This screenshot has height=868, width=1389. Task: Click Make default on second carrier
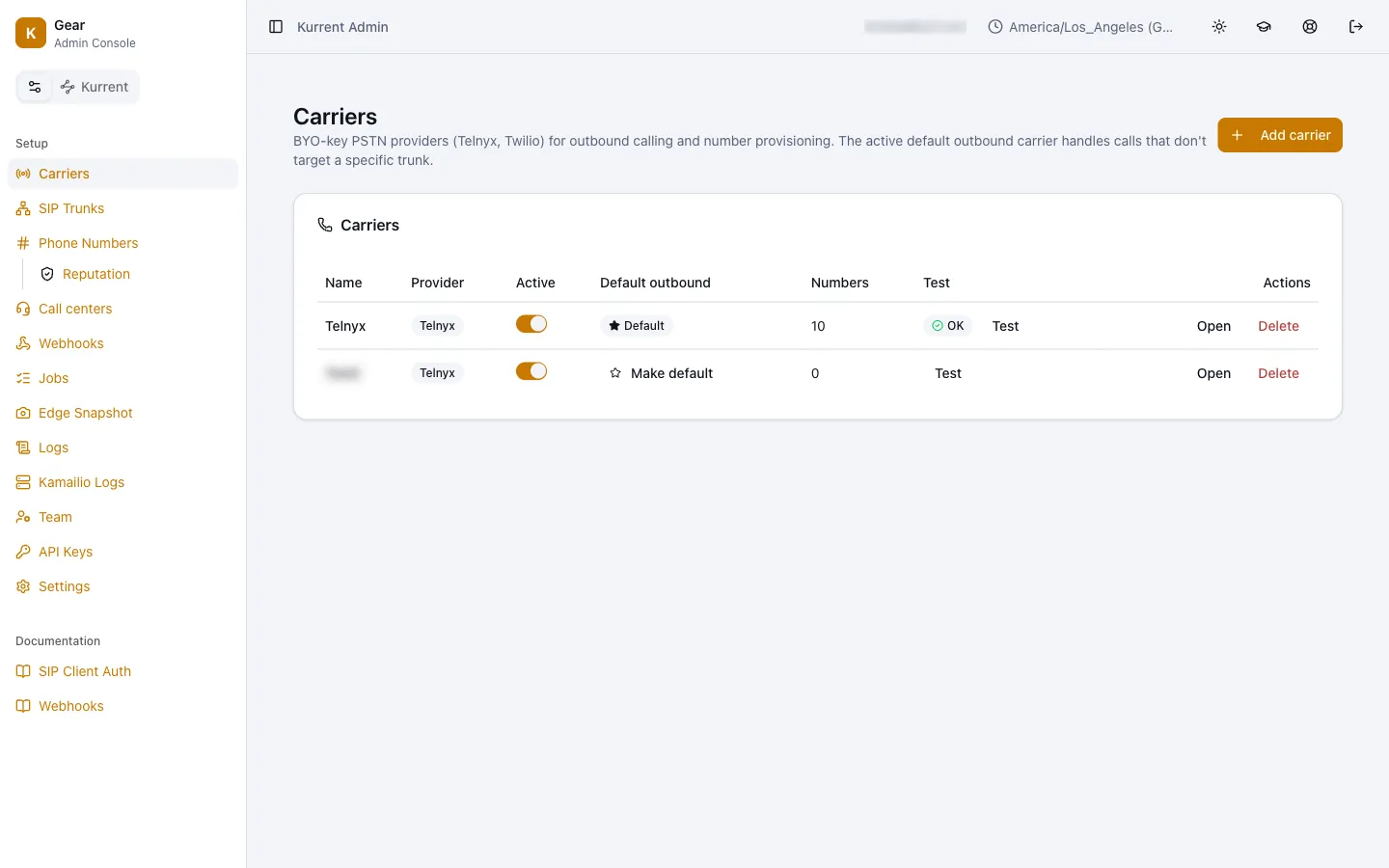coord(662,373)
